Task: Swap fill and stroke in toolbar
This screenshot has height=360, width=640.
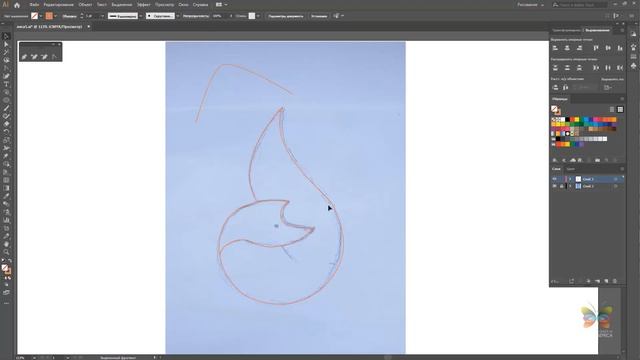Action: 9,260
